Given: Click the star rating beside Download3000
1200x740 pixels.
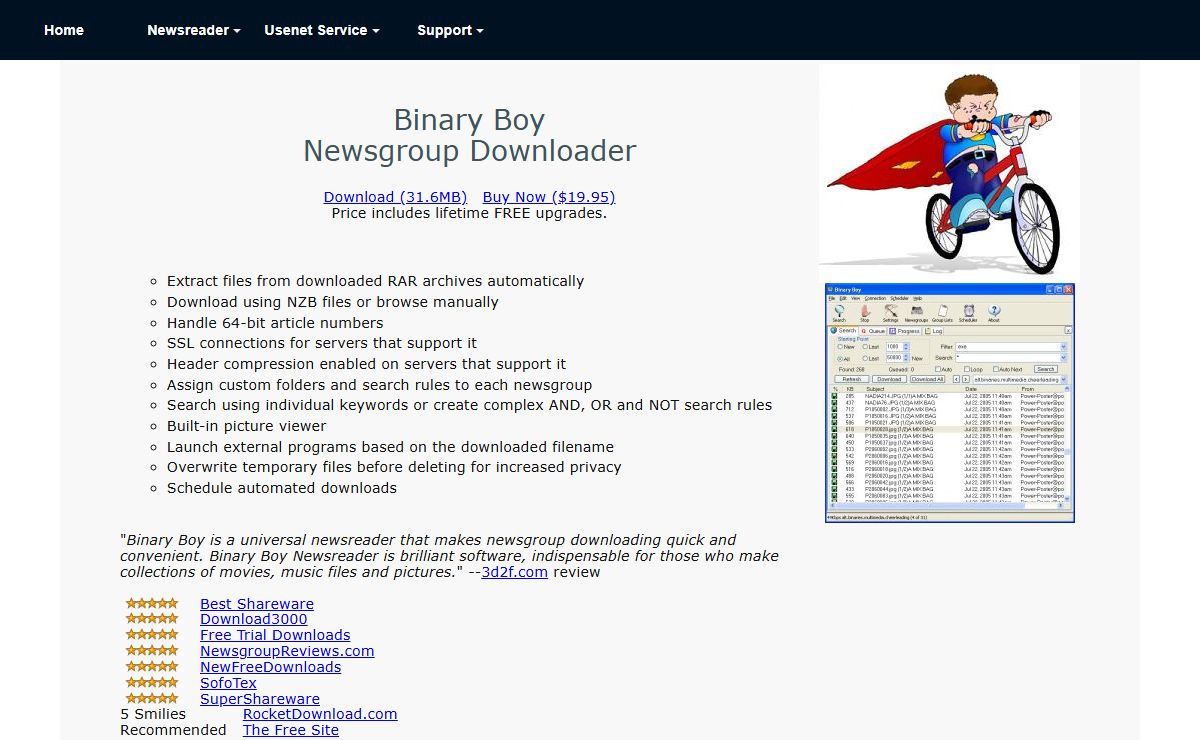Looking at the screenshot, I should click(152, 619).
